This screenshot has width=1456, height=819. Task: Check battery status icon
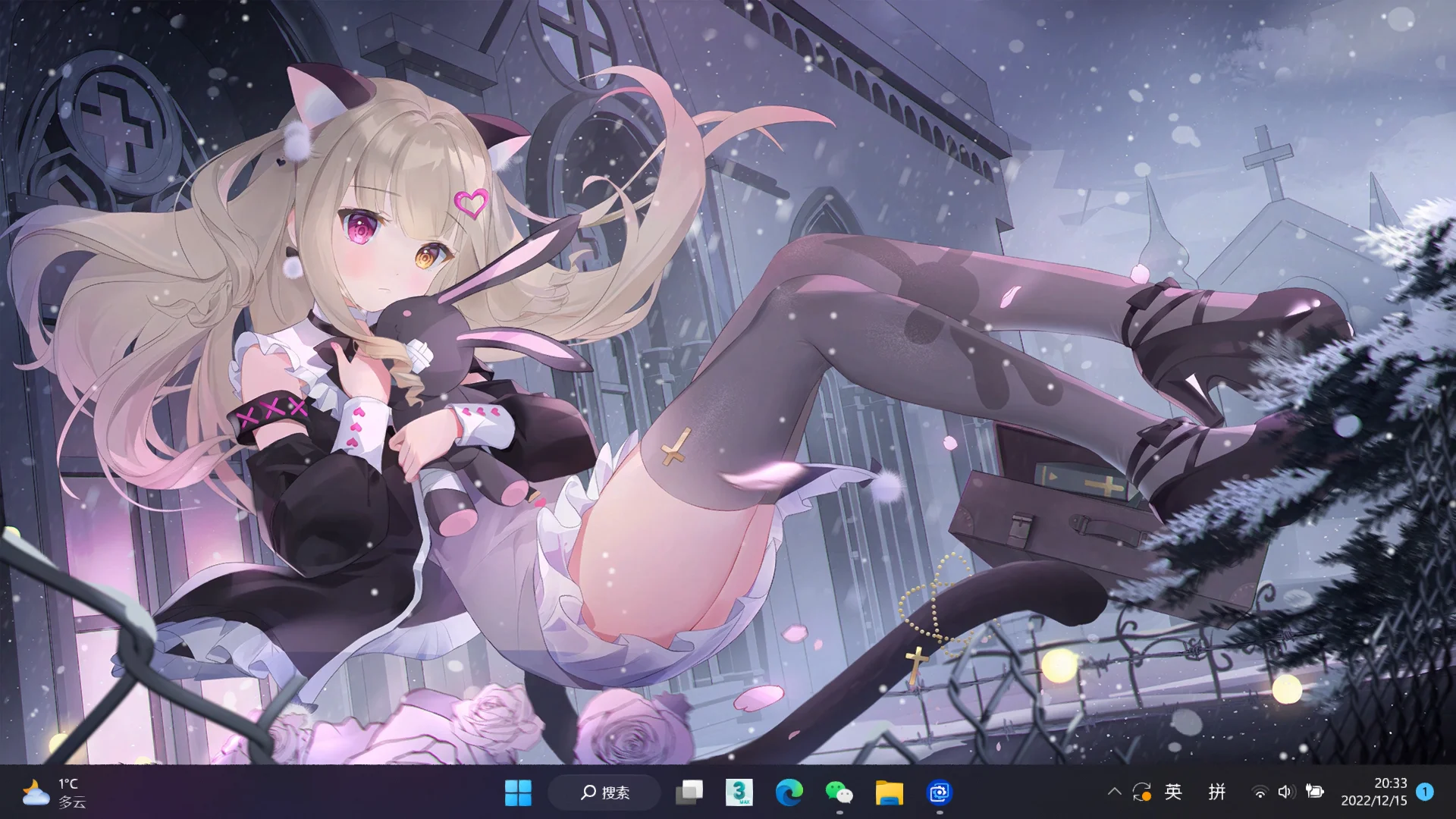point(1314,792)
